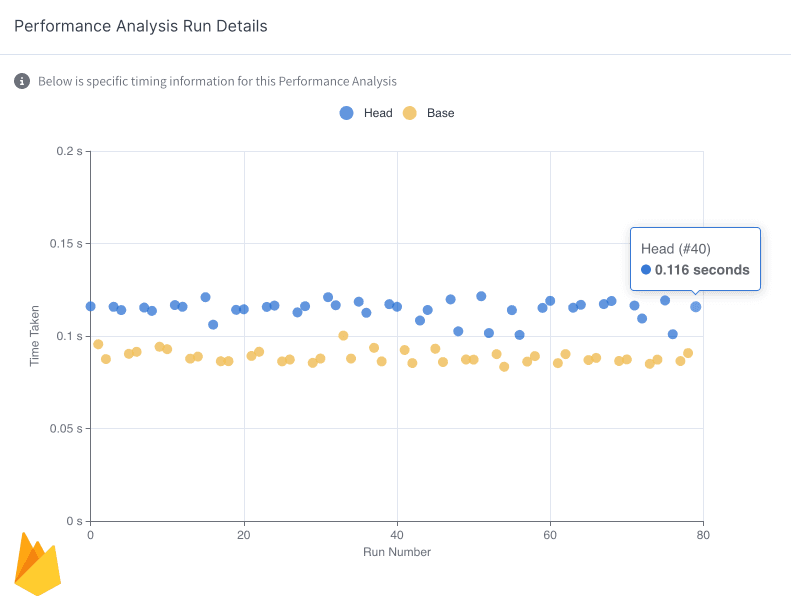The image size is (791, 606).
Task: Toggle the Base series legend item
Action: 429,113
